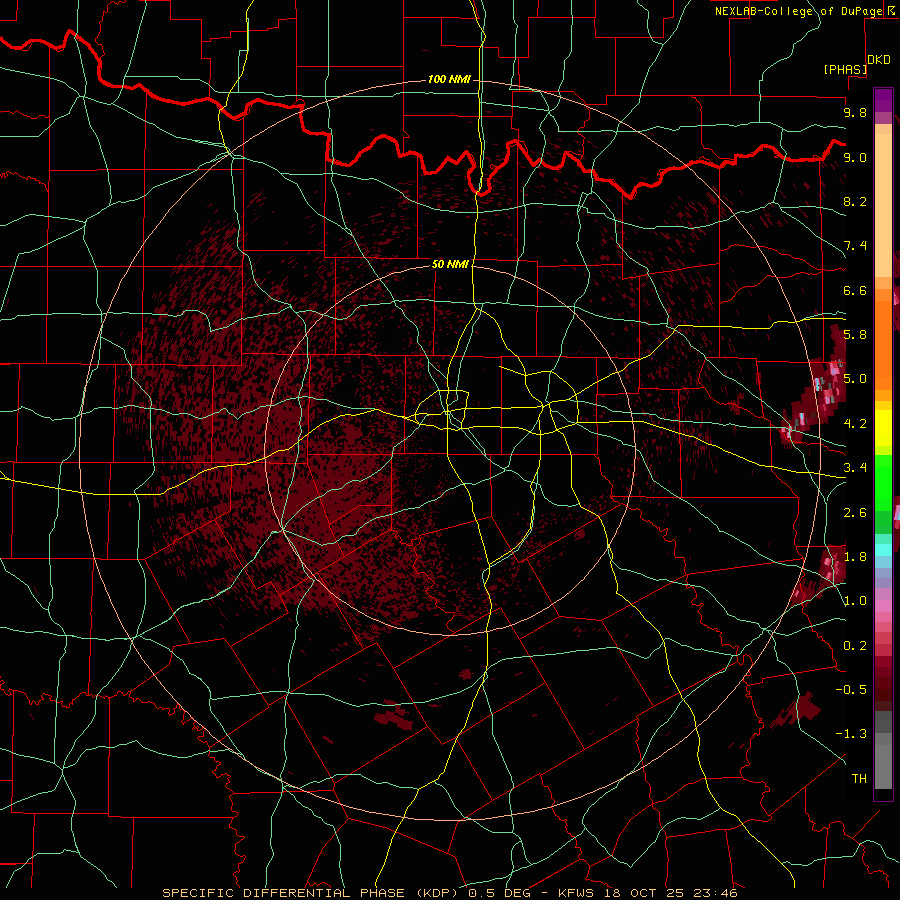Click the 4.2 value on the color scale
This screenshot has height=900, width=900.
point(855,424)
